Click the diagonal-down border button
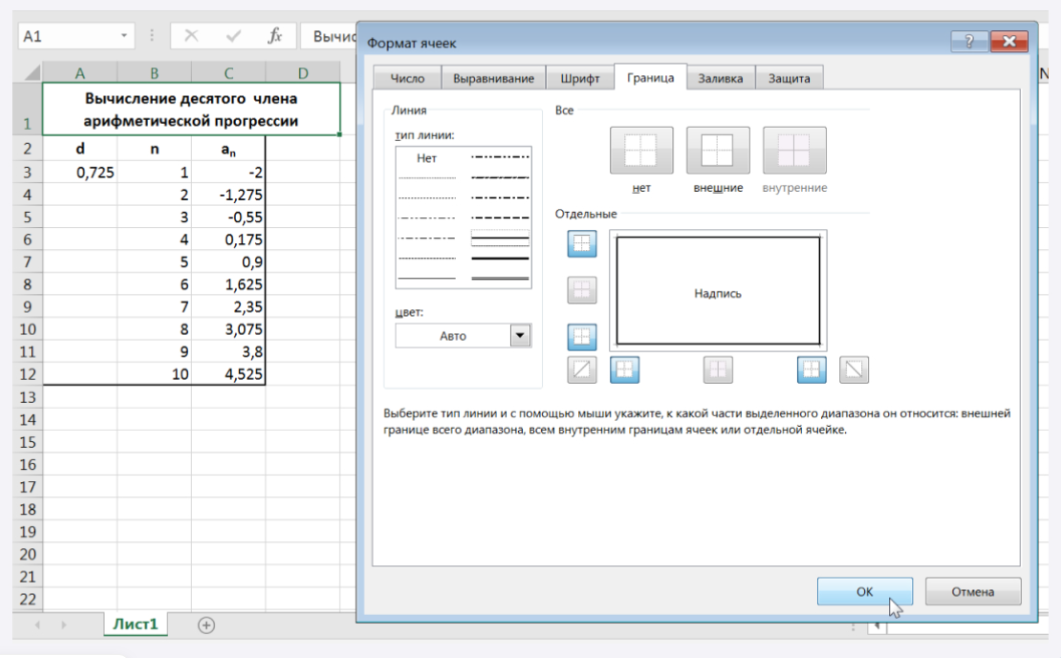Viewport: 1061px width, 658px height. pos(853,370)
